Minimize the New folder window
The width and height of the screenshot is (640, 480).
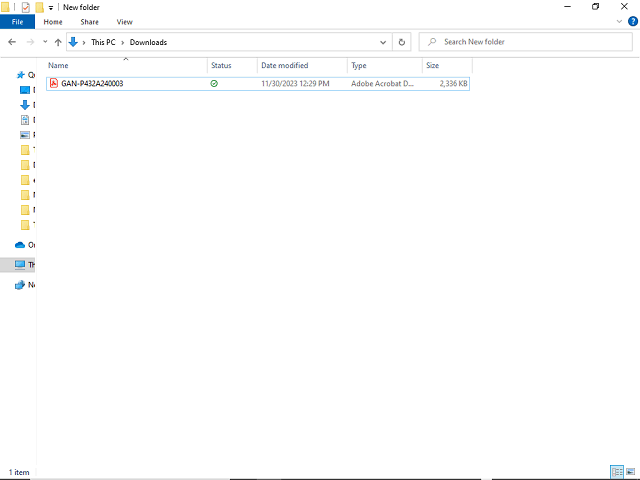click(567, 7)
